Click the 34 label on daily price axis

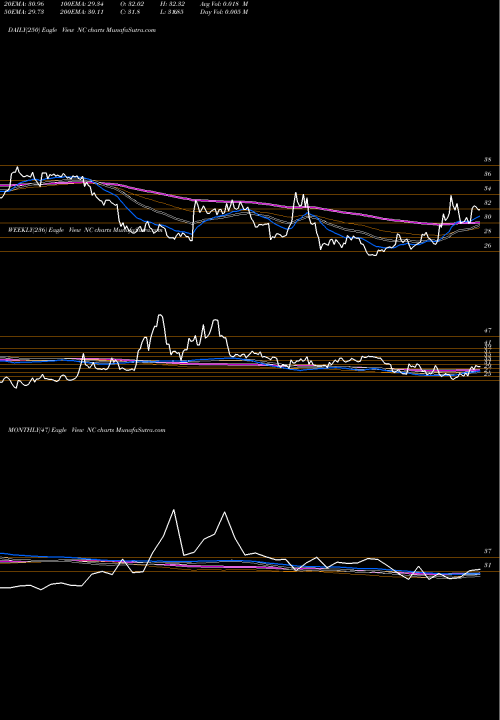pos(487,189)
